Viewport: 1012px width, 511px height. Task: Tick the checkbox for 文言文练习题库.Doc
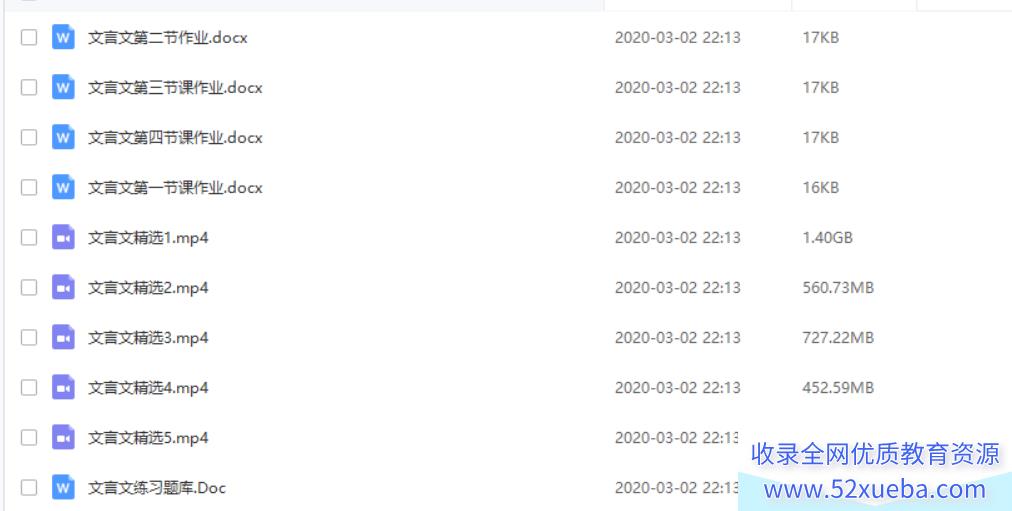coord(29,488)
